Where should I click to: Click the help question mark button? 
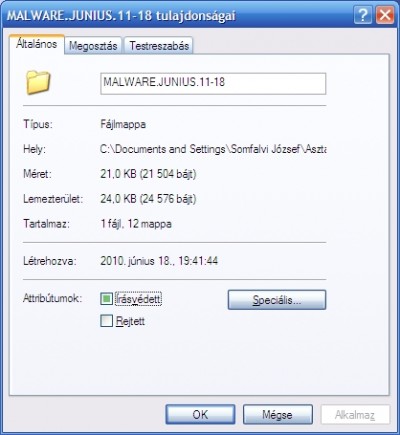point(363,15)
